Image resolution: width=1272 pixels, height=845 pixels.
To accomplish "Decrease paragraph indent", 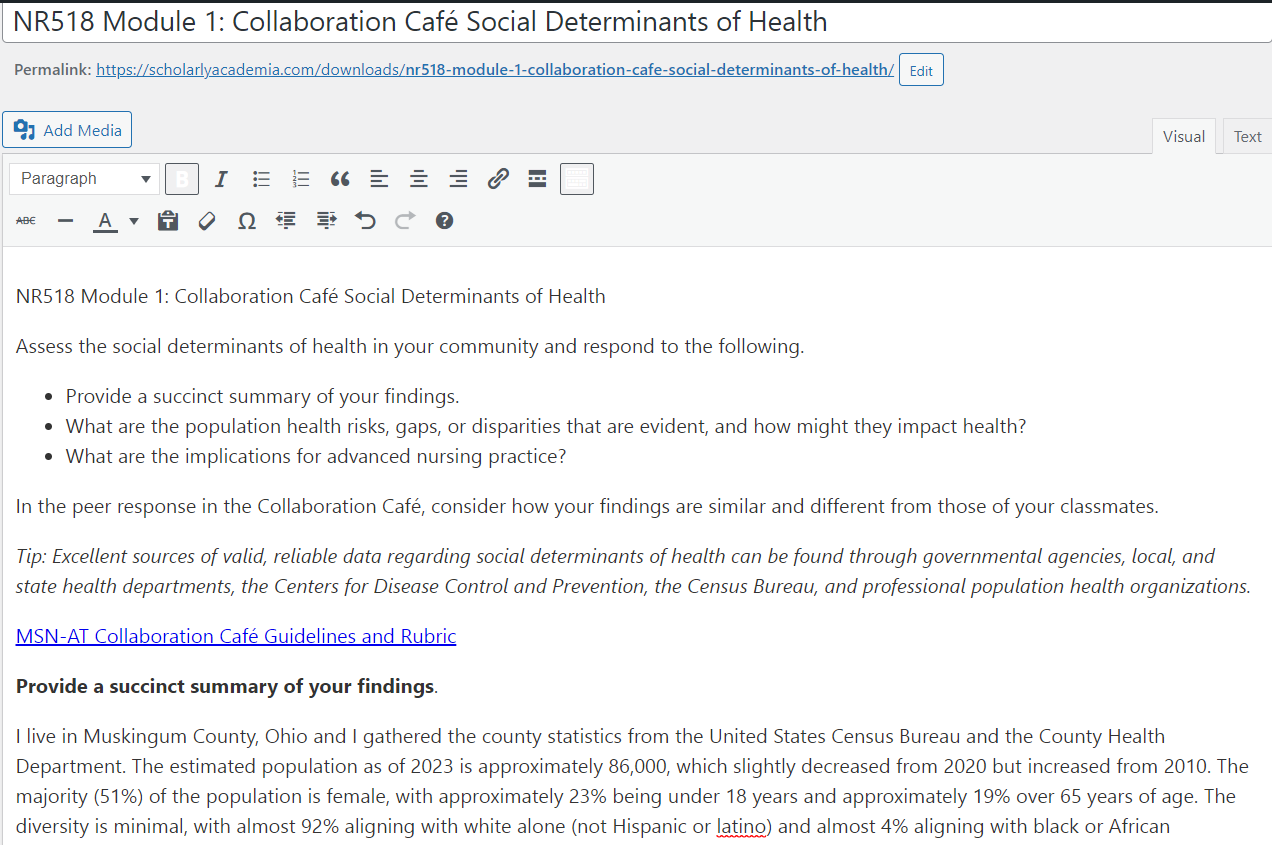I will [x=286, y=221].
